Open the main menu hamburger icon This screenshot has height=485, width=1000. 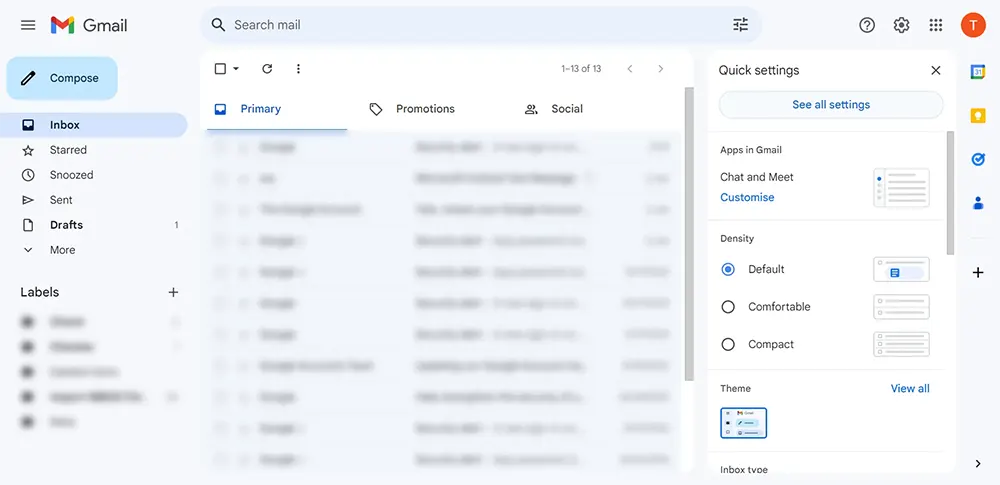tap(28, 25)
